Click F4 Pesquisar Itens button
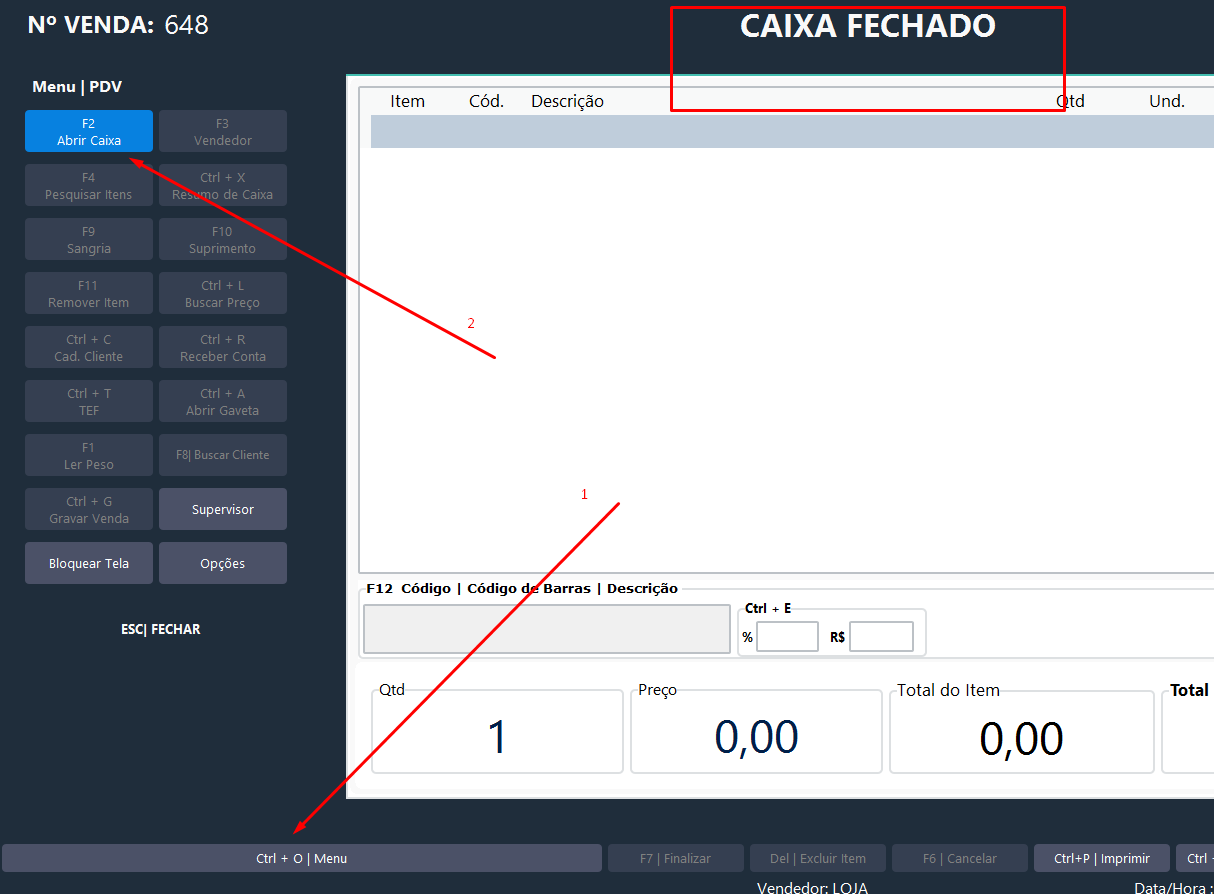The height and width of the screenshot is (894, 1214). tap(89, 185)
